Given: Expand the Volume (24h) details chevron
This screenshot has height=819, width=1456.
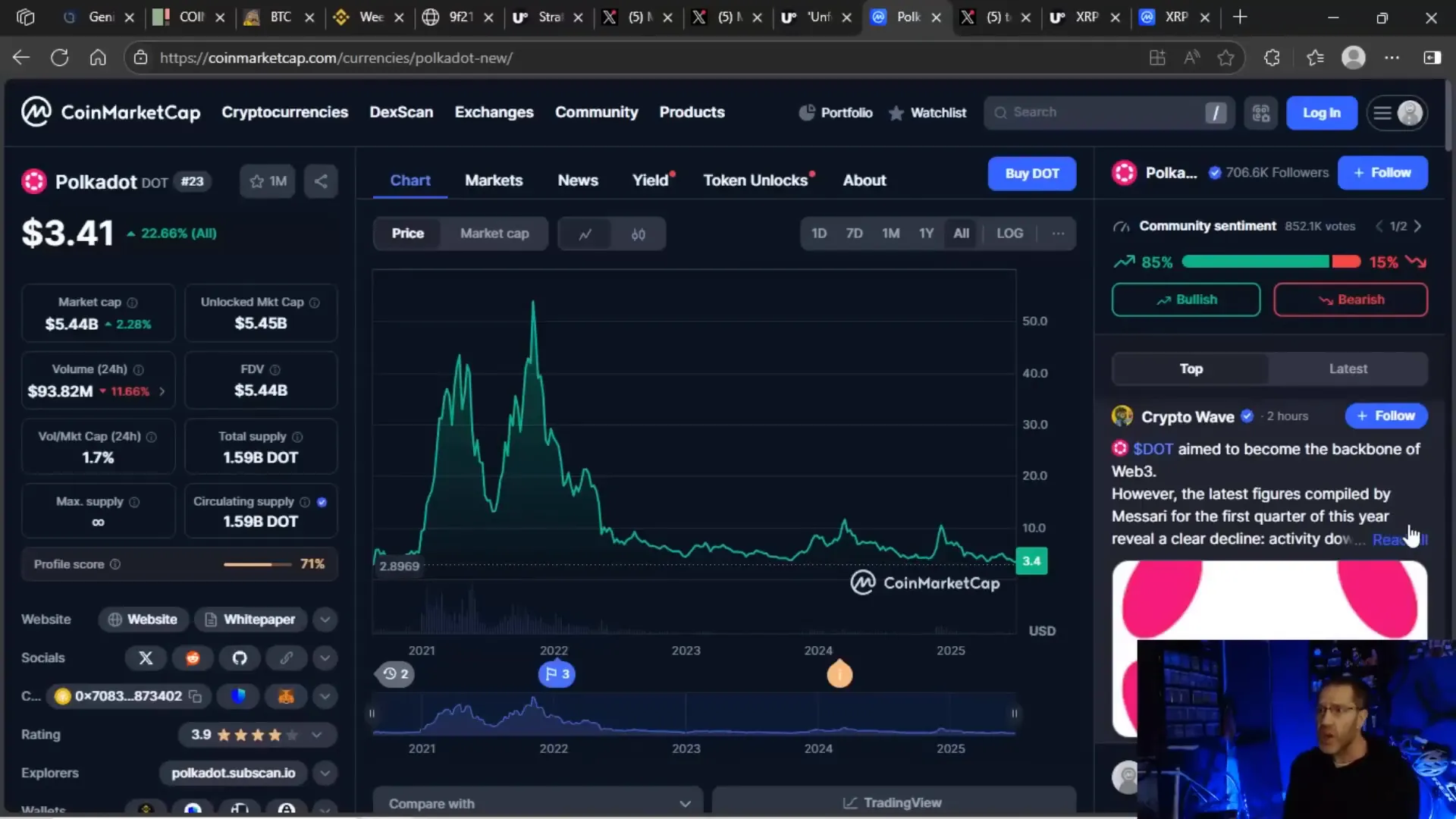Looking at the screenshot, I should [x=162, y=391].
